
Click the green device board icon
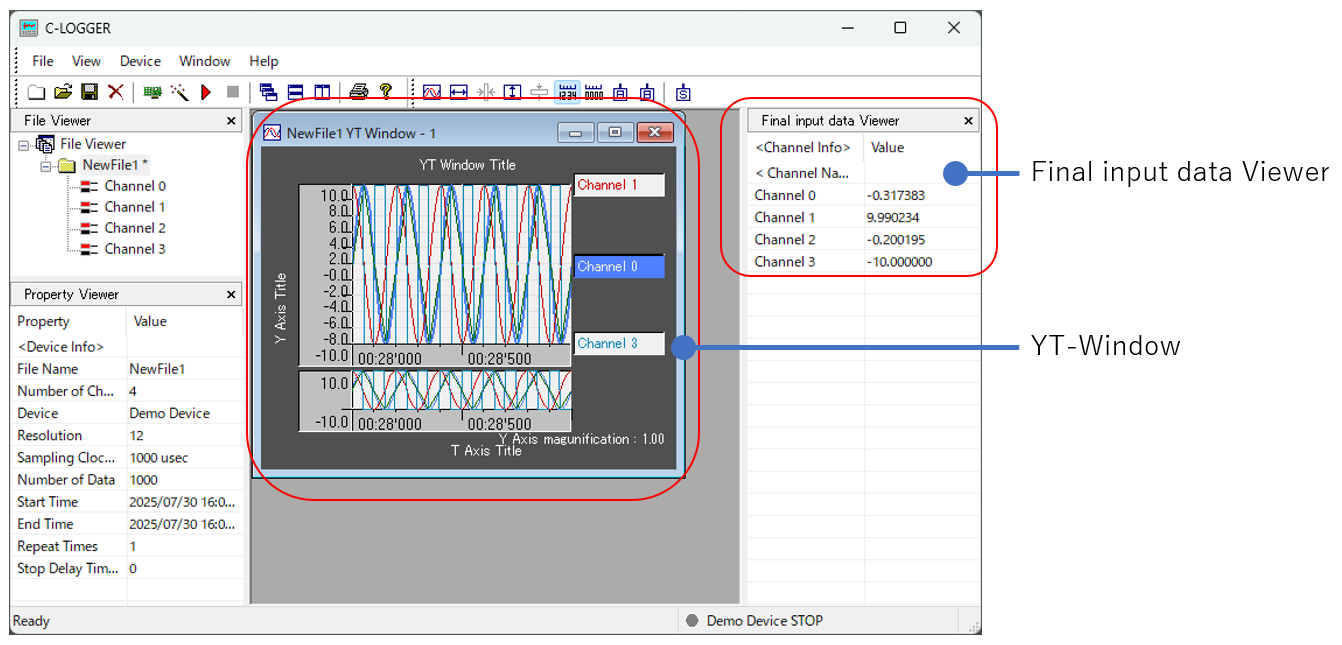152,92
